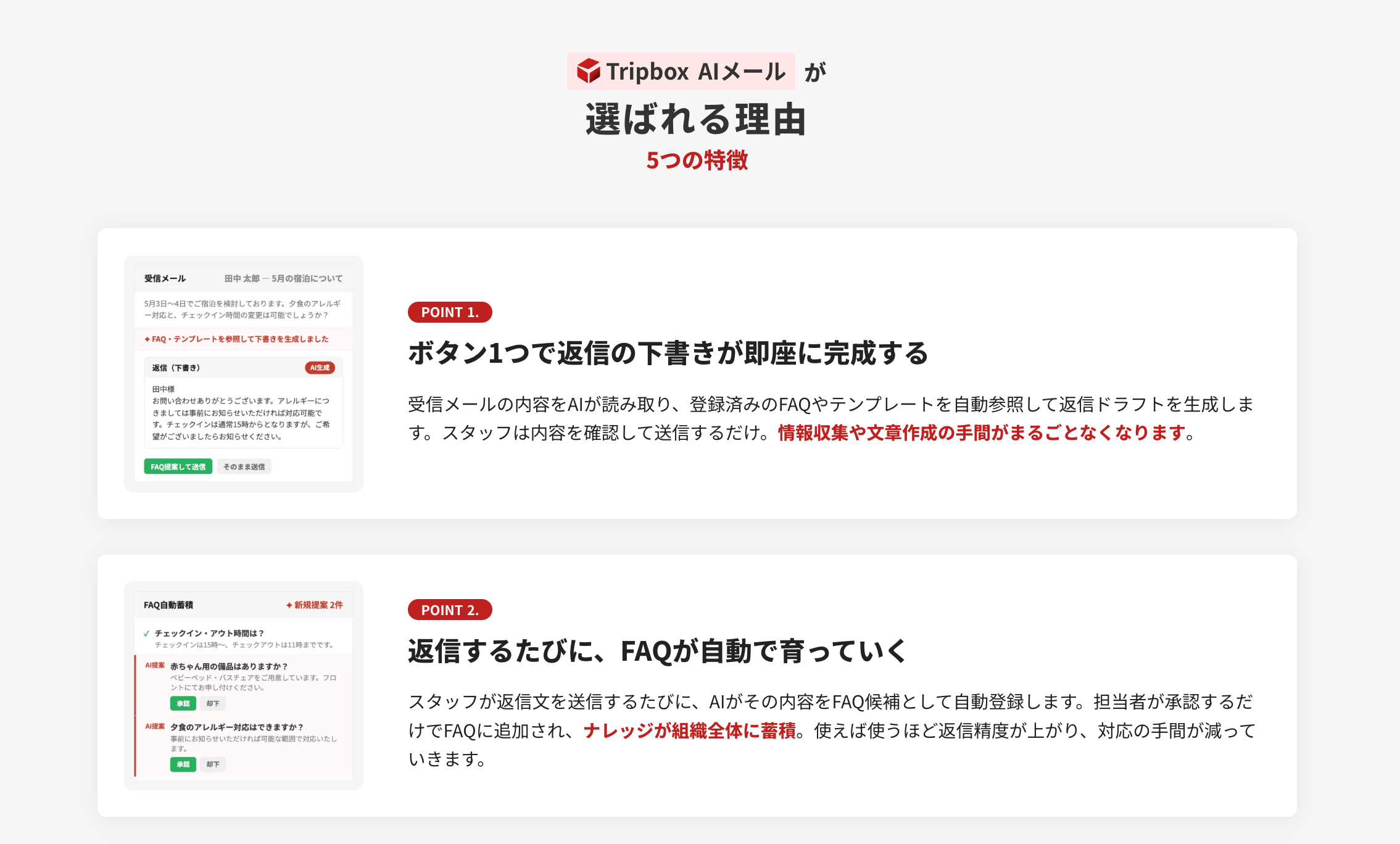Image resolution: width=1400 pixels, height=844 pixels.
Task: Click the POINT 1. red pill badge
Action: point(450,312)
